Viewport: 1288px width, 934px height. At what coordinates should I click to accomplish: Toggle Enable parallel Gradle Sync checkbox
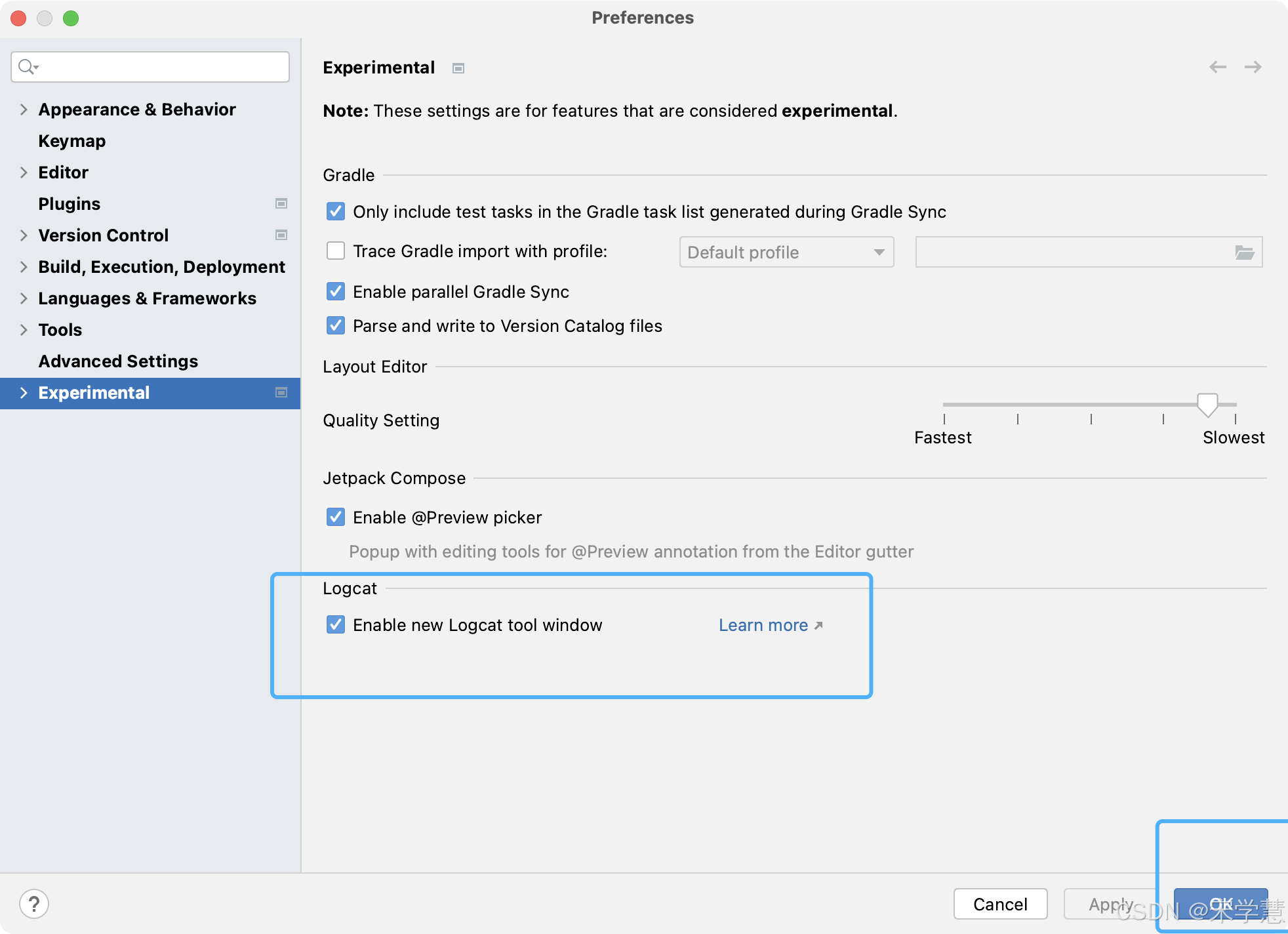(336, 291)
